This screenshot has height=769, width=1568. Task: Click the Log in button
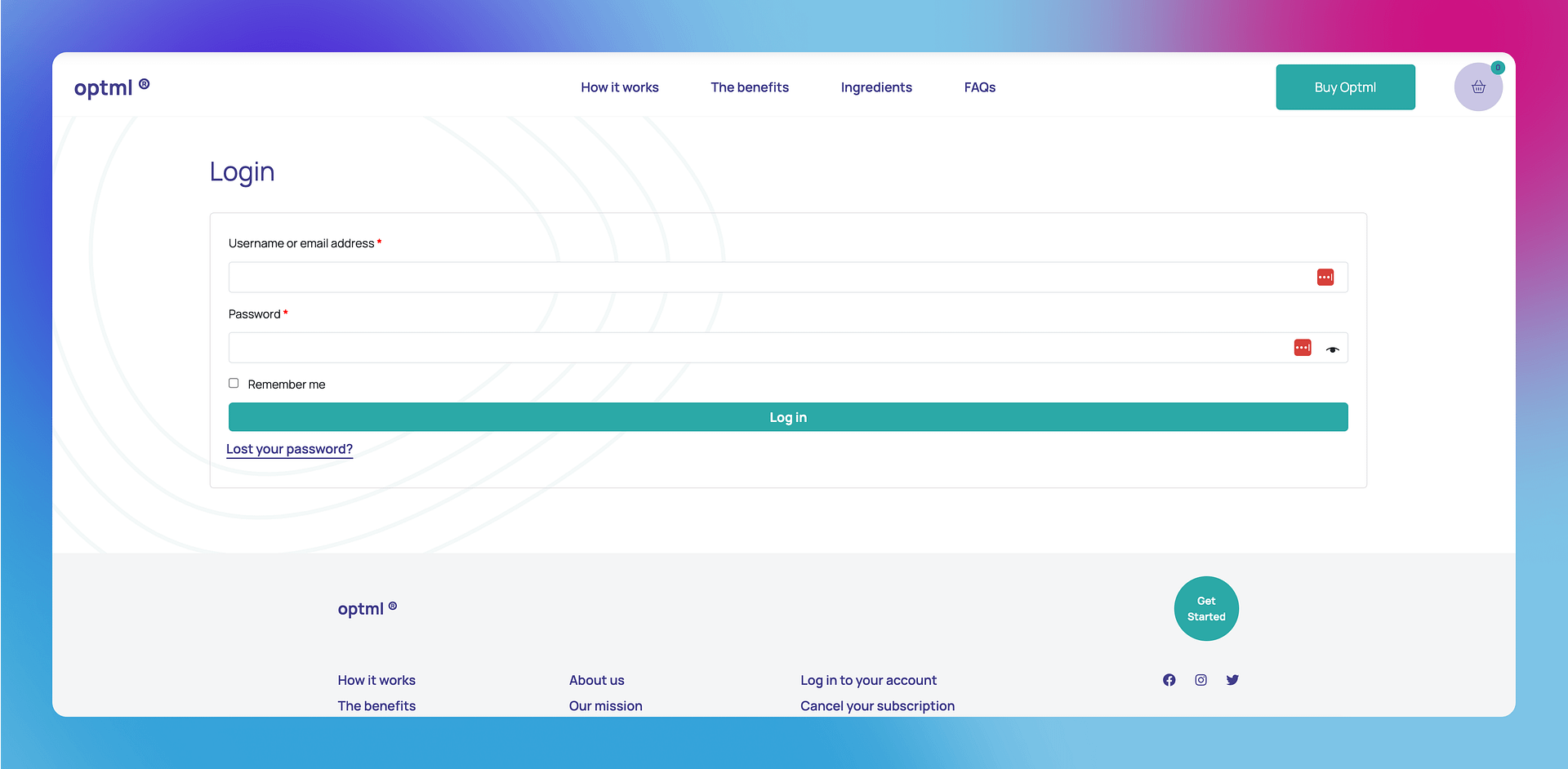pyautogui.click(x=788, y=417)
